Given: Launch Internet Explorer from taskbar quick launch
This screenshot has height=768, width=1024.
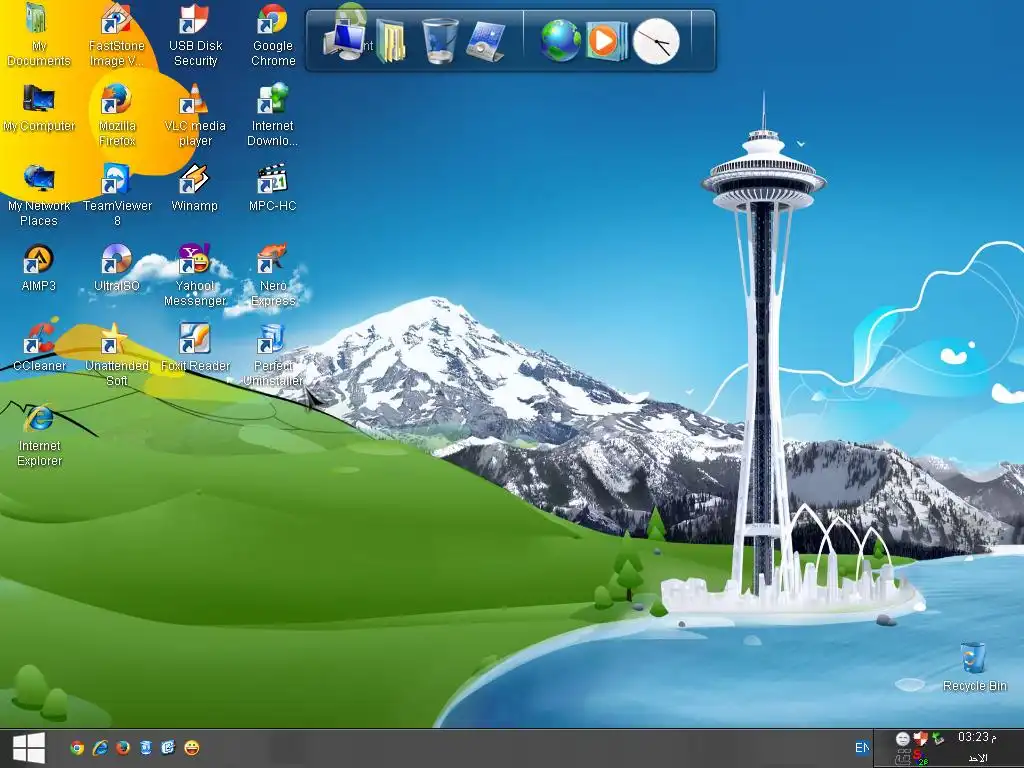Looking at the screenshot, I should (x=100, y=748).
